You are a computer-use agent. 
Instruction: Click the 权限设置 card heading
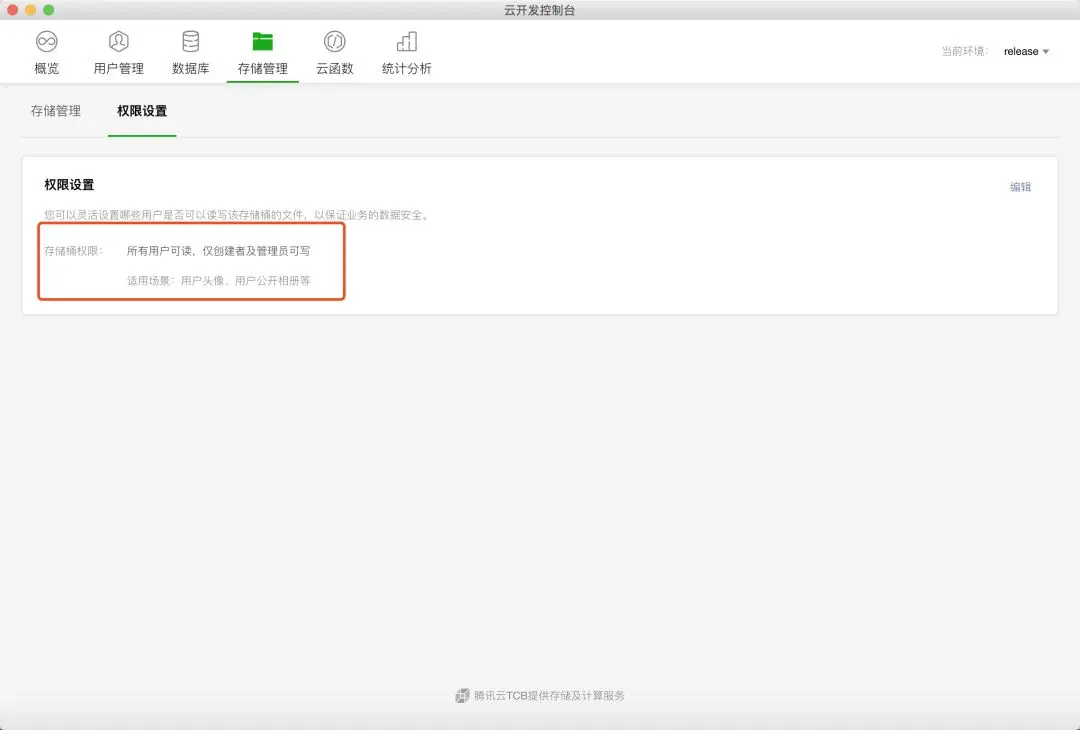[69, 185]
